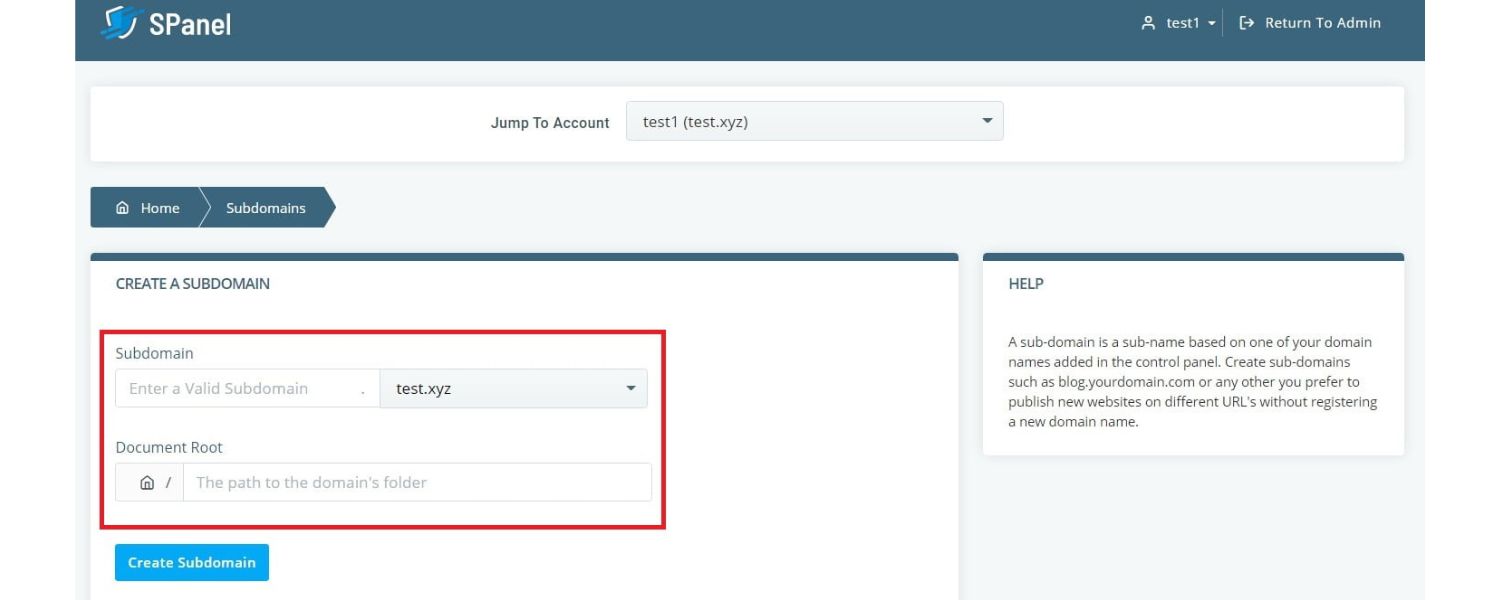Click the Document Root path input field
This screenshot has height=600, width=1500.
pos(415,482)
